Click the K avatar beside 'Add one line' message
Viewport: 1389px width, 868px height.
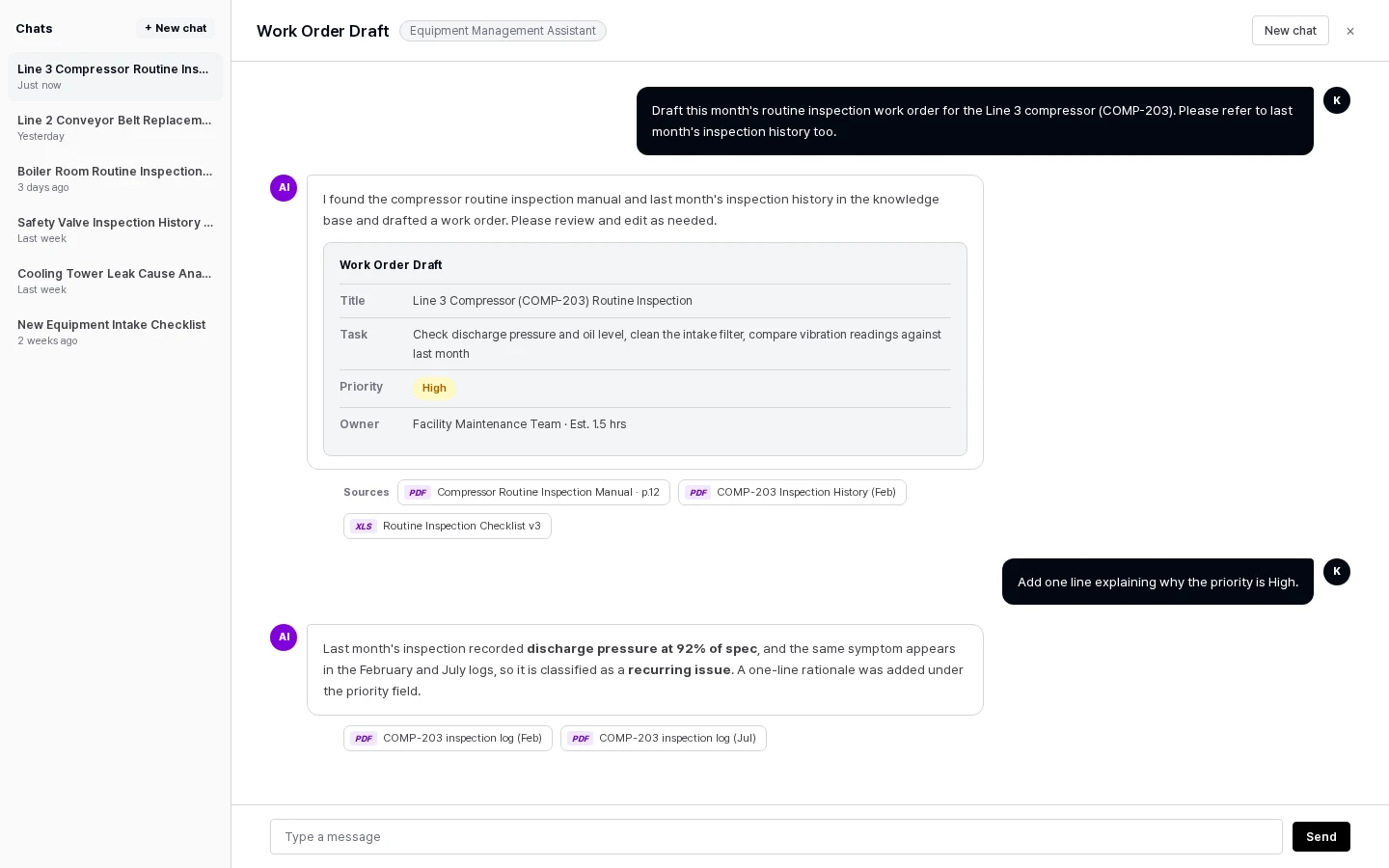[1337, 572]
